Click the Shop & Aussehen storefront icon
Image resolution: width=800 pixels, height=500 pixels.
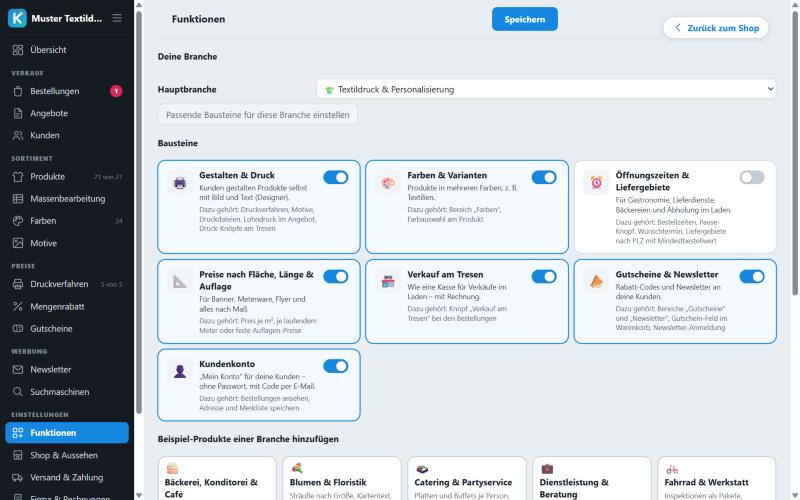tap(18, 455)
